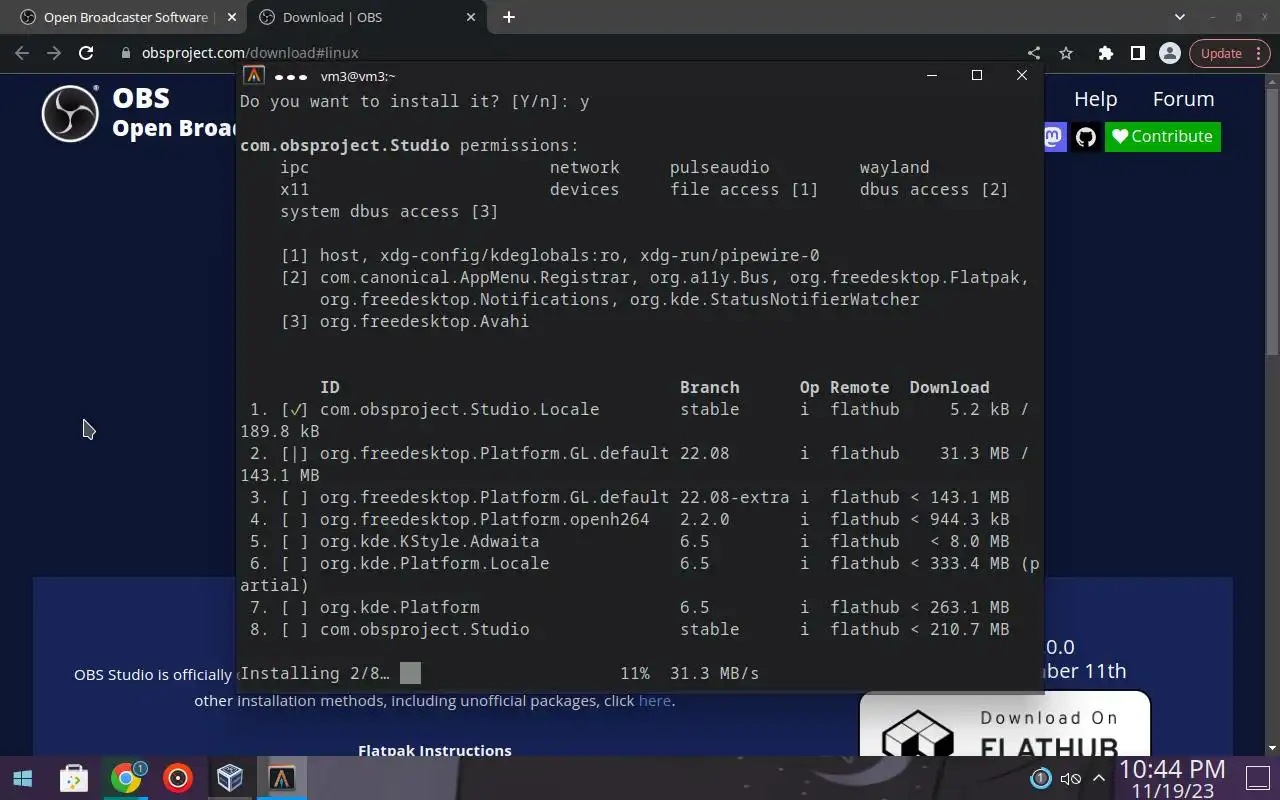Click Alacritty terminal icon on taskbar
The height and width of the screenshot is (800, 1280).
tap(282, 778)
